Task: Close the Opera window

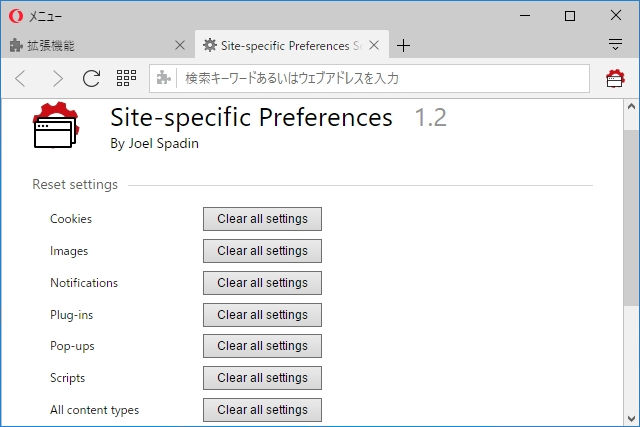Action: [616, 16]
